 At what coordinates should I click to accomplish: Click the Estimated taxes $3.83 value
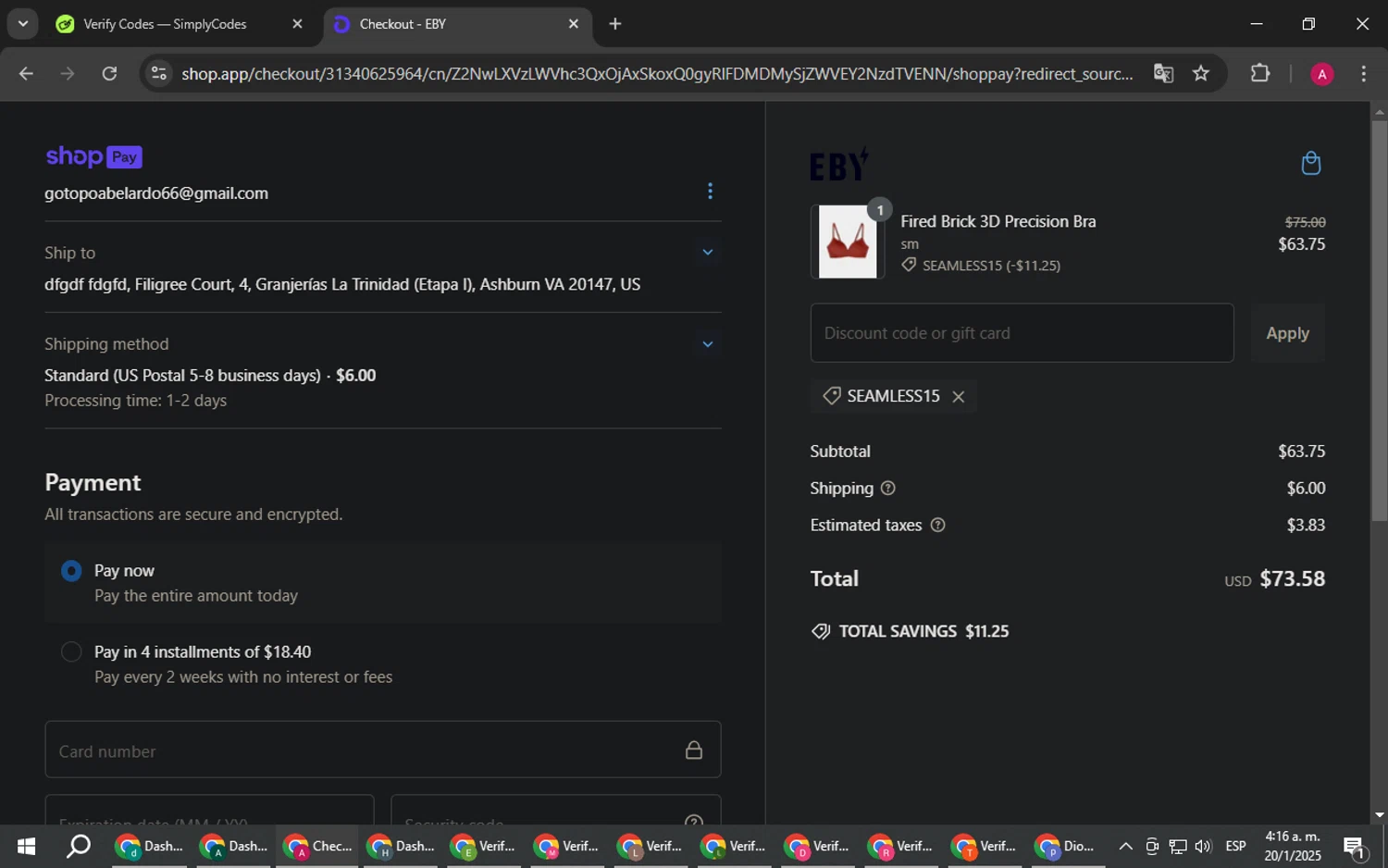tap(1306, 525)
